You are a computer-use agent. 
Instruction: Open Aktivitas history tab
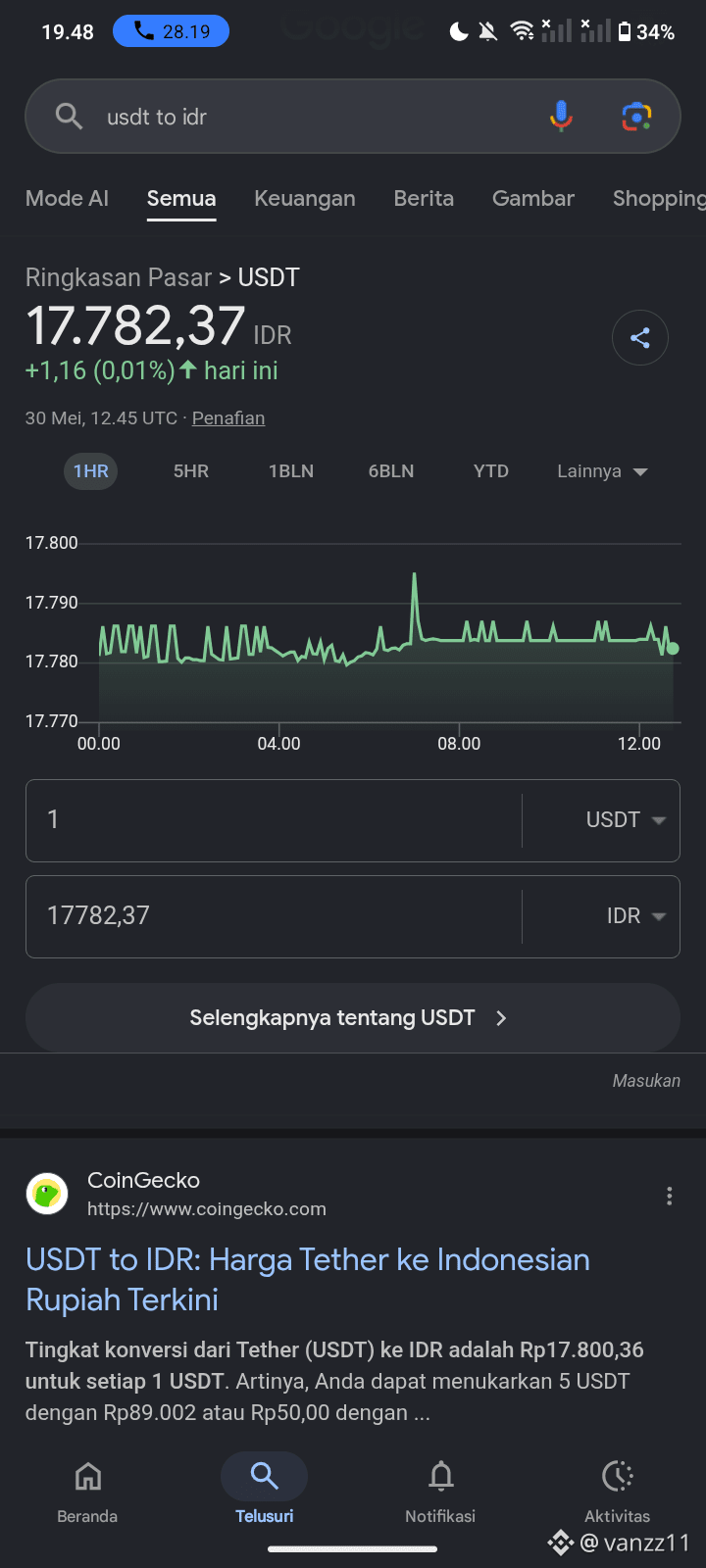coord(618,1492)
